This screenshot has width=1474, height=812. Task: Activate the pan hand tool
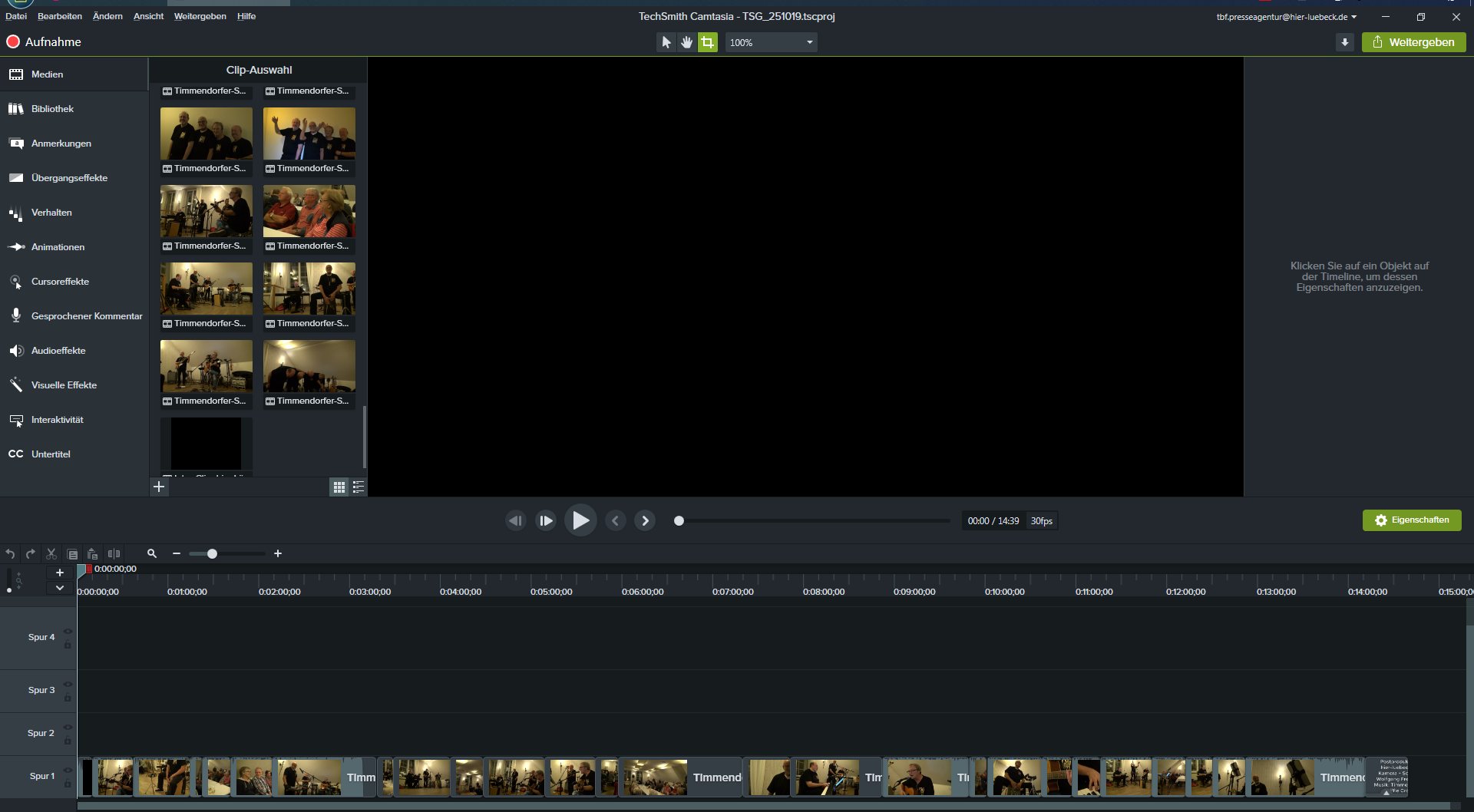click(x=686, y=42)
